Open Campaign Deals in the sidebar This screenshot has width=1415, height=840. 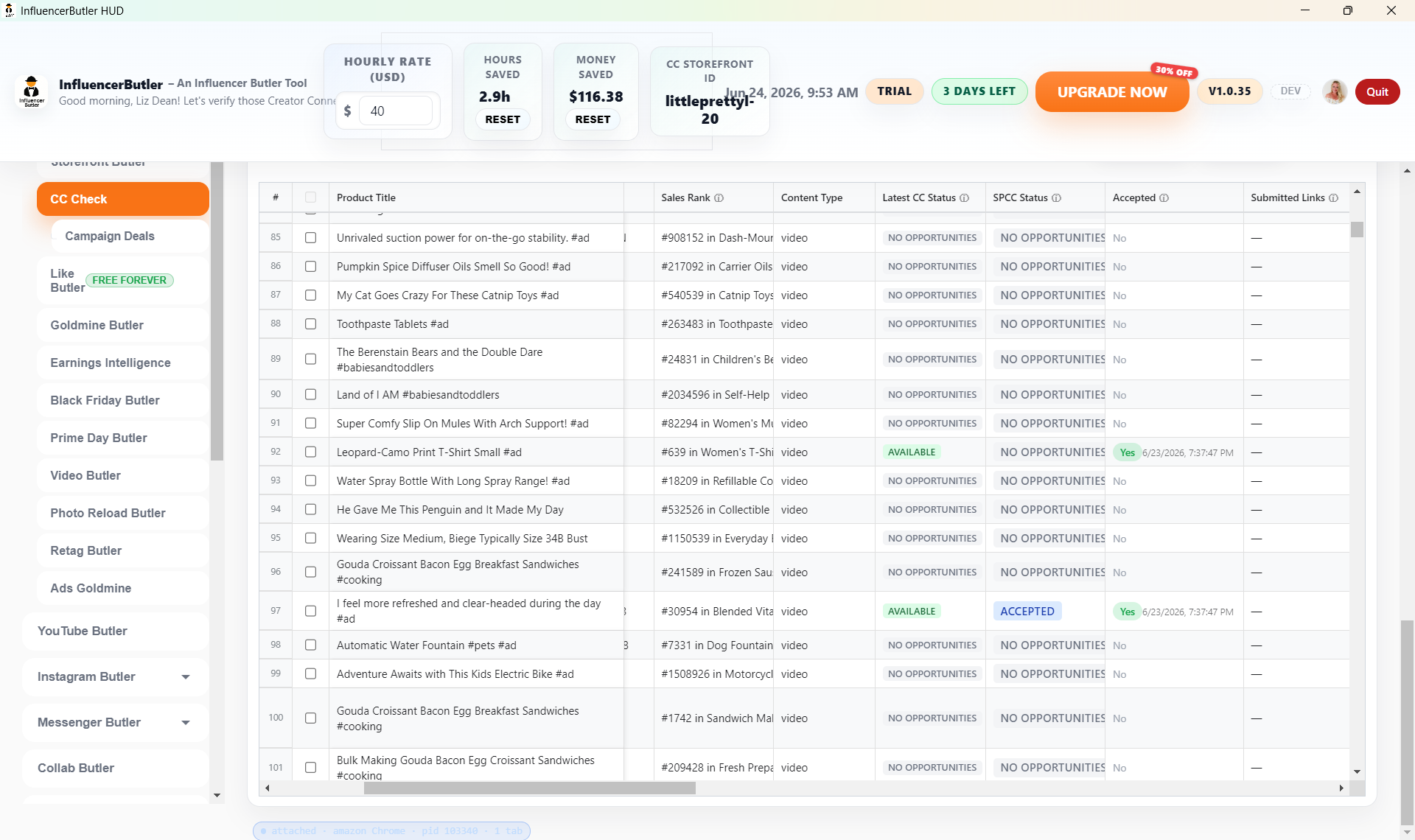click(130, 236)
